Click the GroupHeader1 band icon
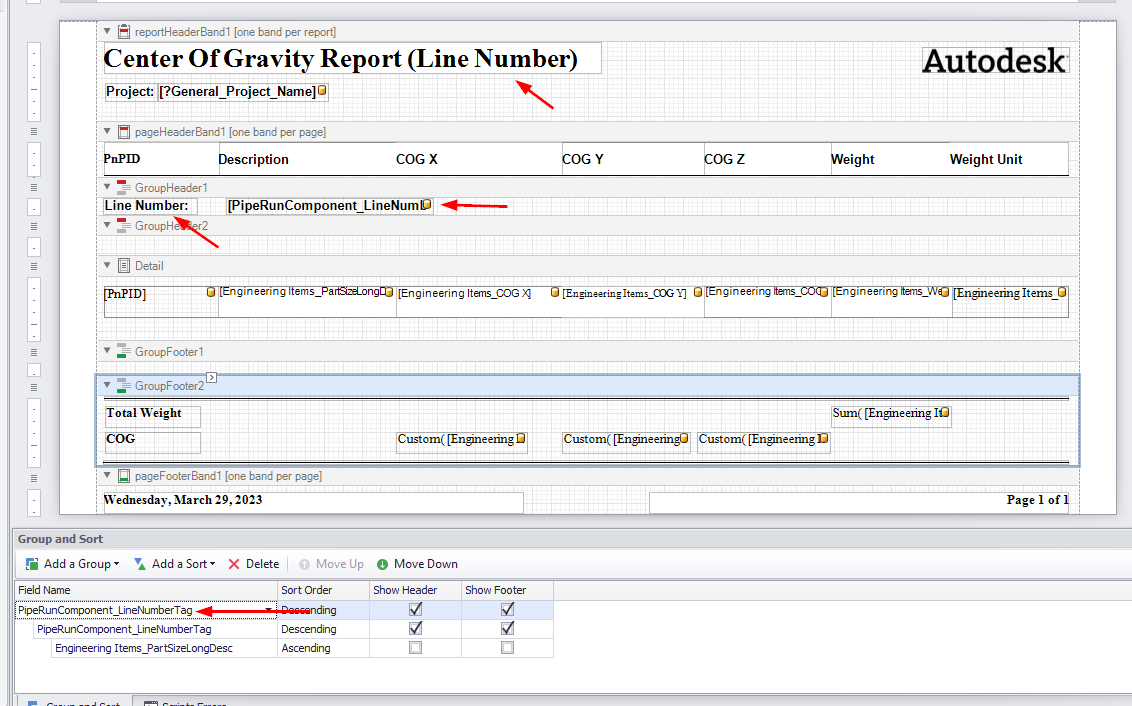Screen dimensions: 1132x706 coord(122,187)
